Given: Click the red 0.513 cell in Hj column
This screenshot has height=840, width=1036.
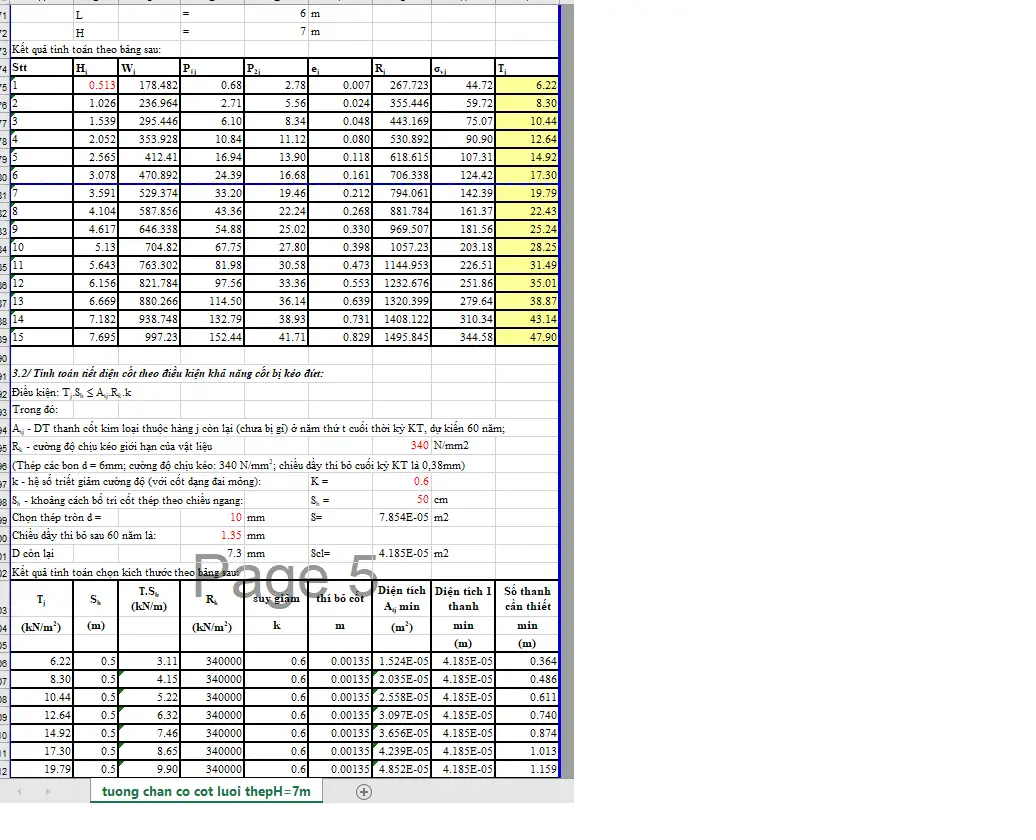Looking at the screenshot, I should 96,86.
